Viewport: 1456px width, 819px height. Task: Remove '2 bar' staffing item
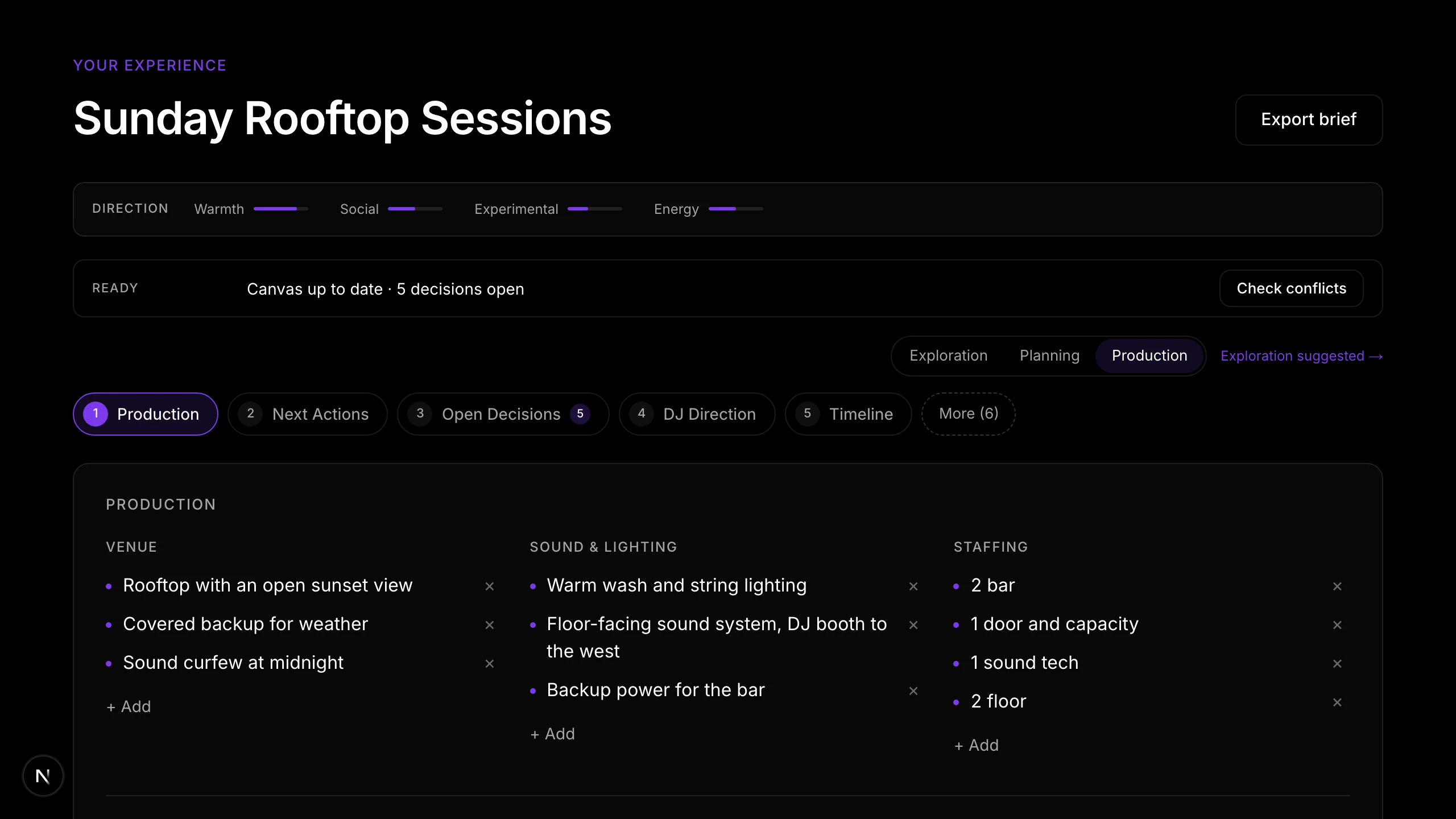pos(1337,586)
